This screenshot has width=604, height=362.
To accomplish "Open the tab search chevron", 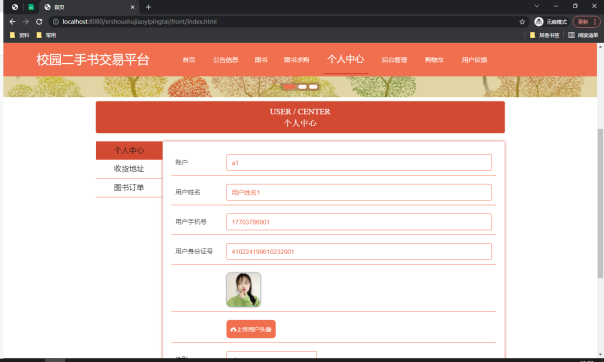I will pyautogui.click(x=537, y=6).
